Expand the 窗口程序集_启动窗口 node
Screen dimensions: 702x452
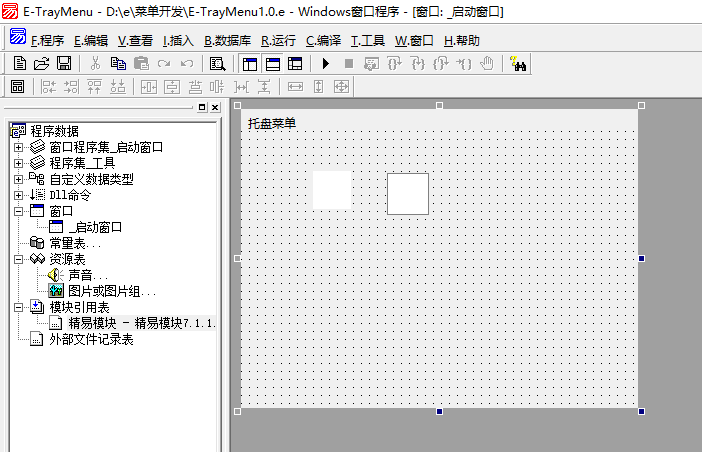pos(18,147)
